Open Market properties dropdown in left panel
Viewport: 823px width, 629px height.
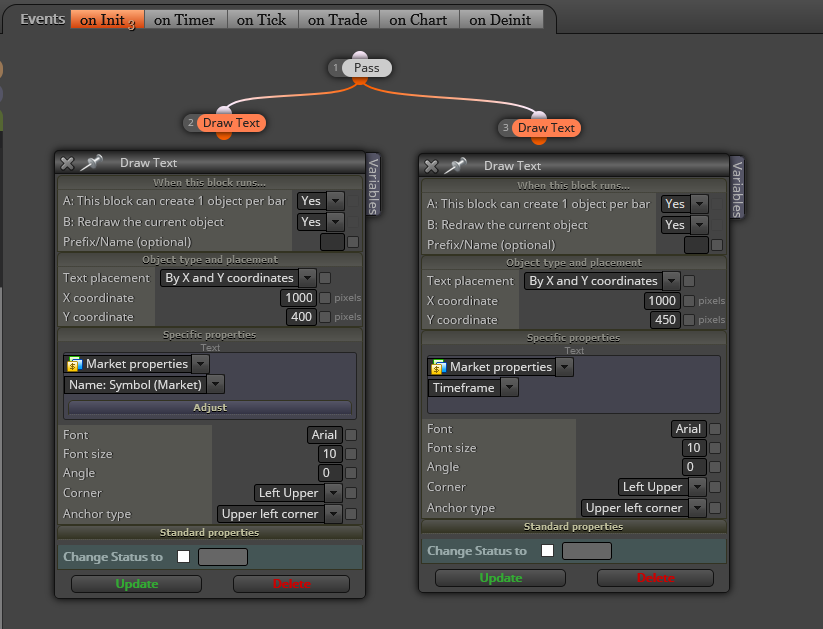200,364
